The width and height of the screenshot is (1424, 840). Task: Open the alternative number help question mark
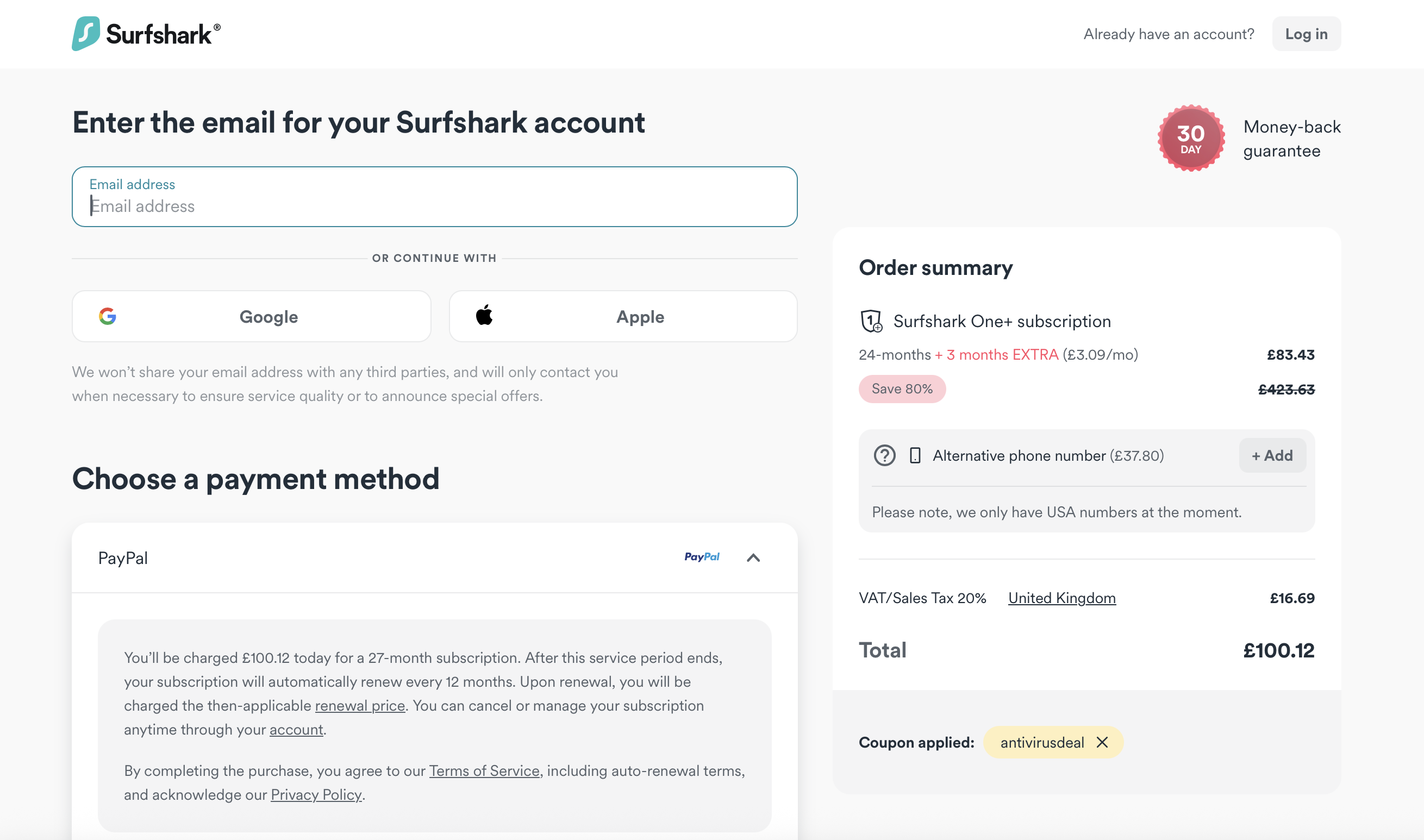coord(884,456)
